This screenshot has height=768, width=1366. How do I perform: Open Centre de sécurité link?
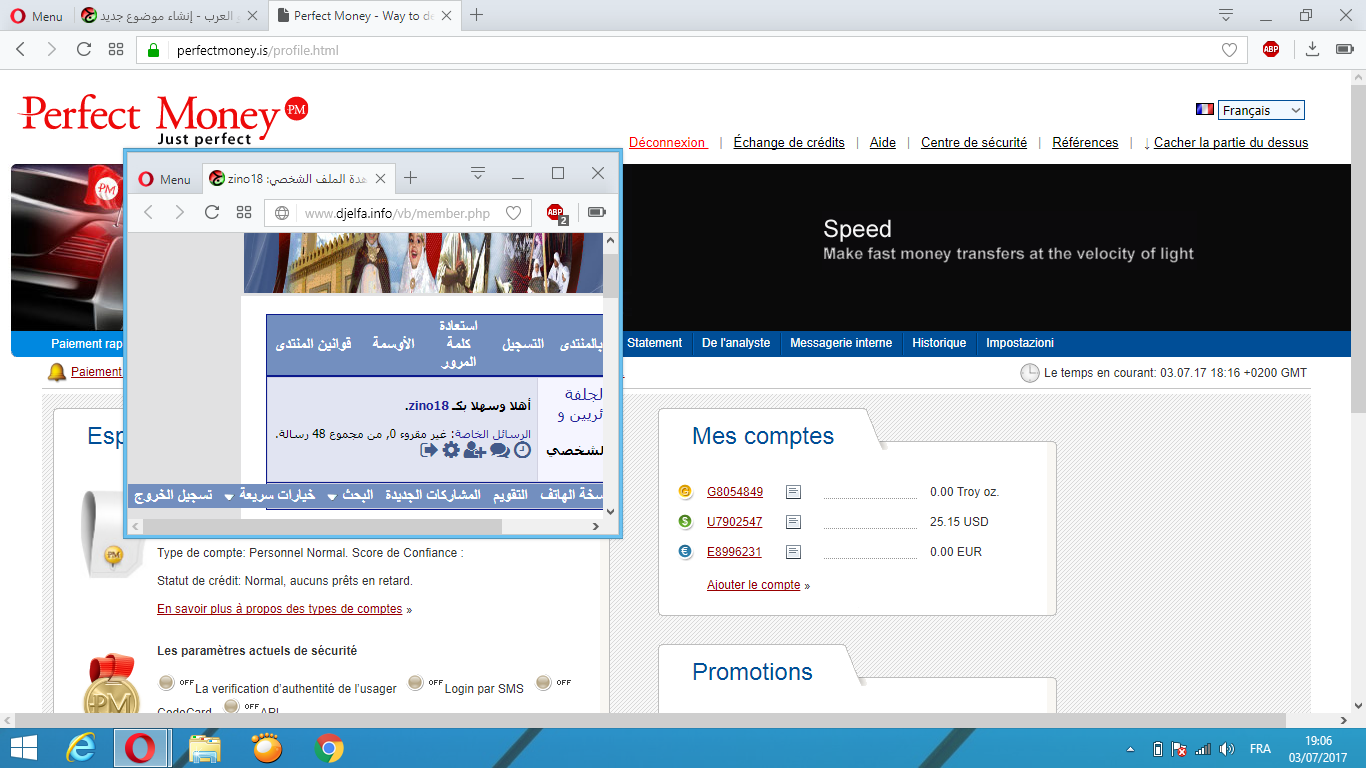(974, 143)
